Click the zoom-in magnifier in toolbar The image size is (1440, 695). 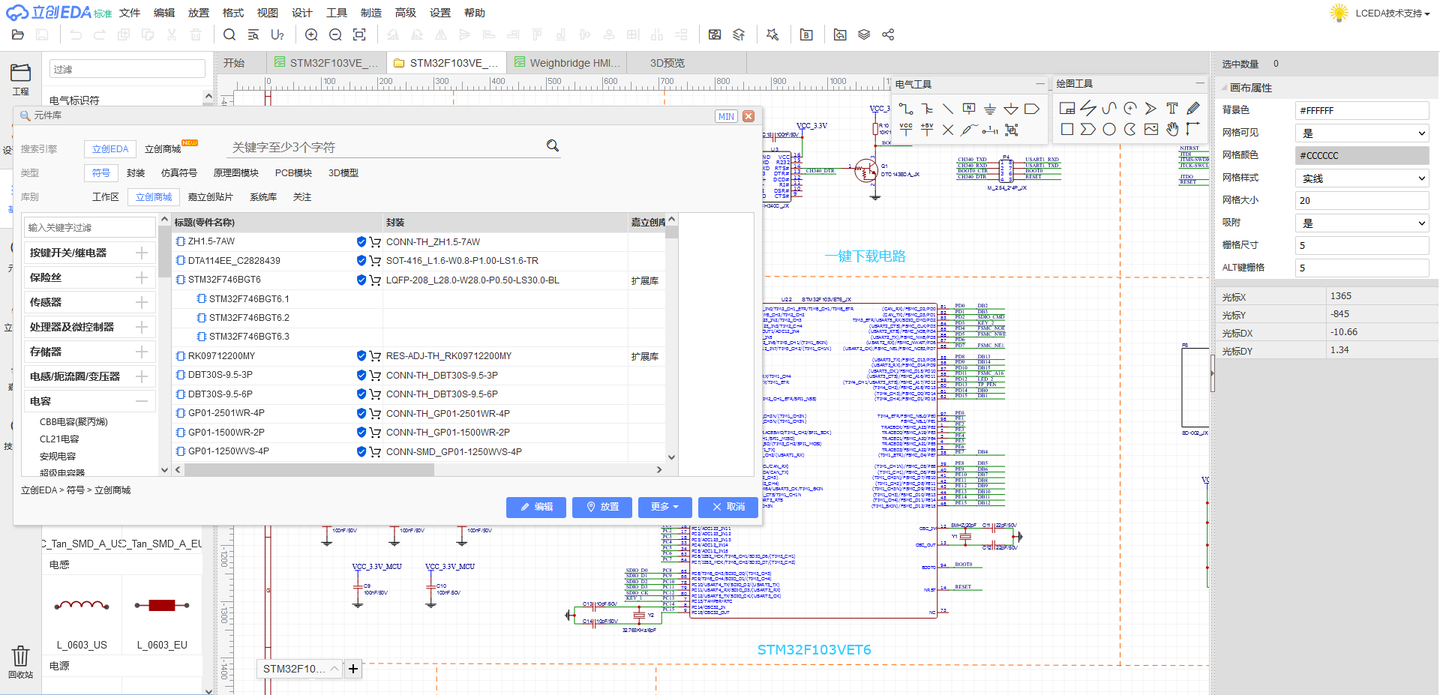[x=311, y=35]
